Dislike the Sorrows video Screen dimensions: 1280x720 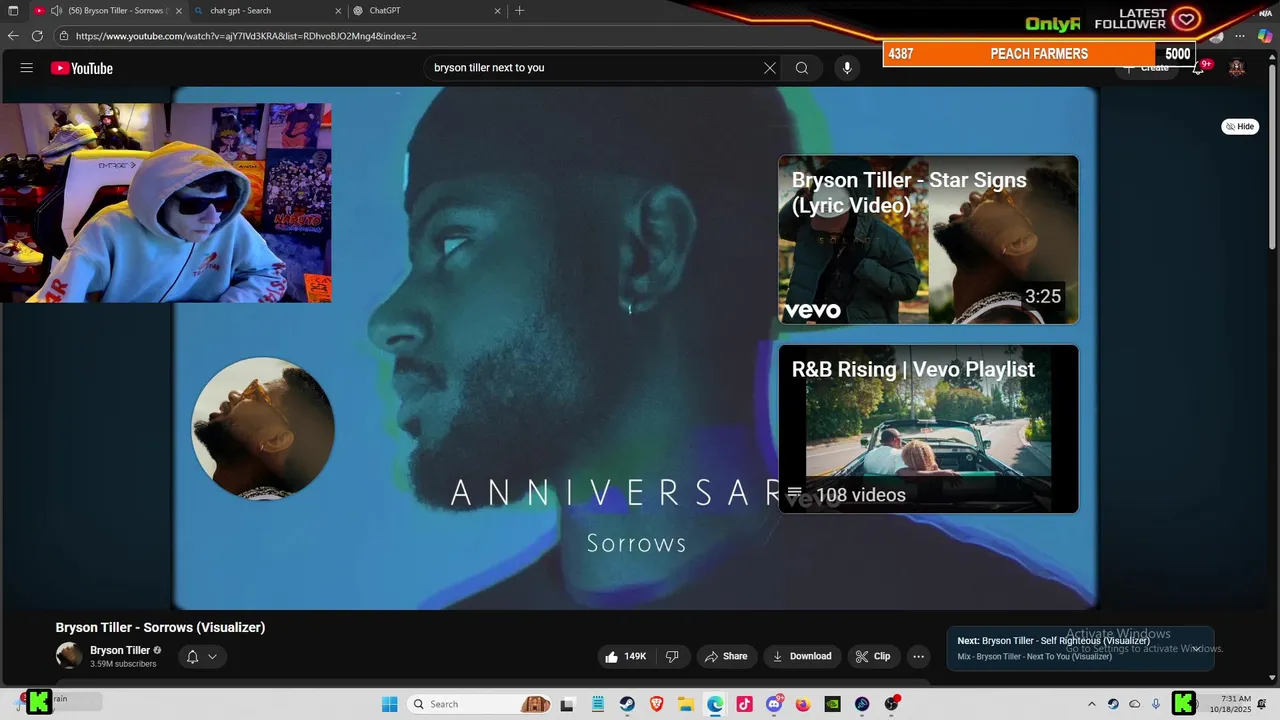(672, 656)
